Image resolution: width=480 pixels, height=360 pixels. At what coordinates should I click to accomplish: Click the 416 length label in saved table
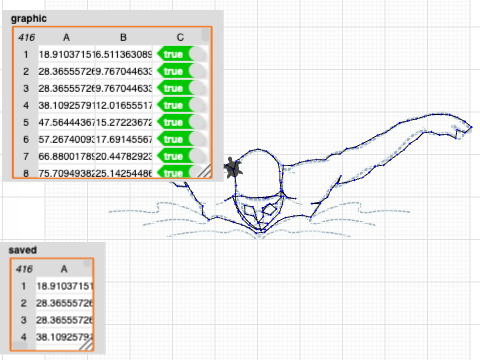pos(24,269)
